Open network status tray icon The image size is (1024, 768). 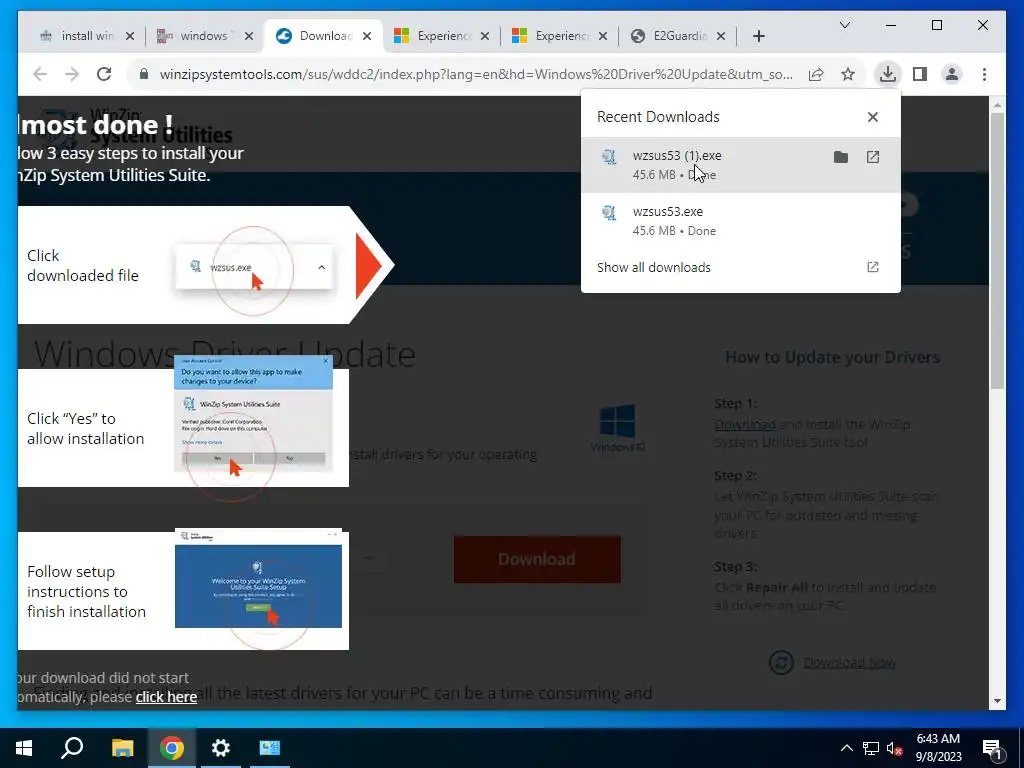point(871,748)
